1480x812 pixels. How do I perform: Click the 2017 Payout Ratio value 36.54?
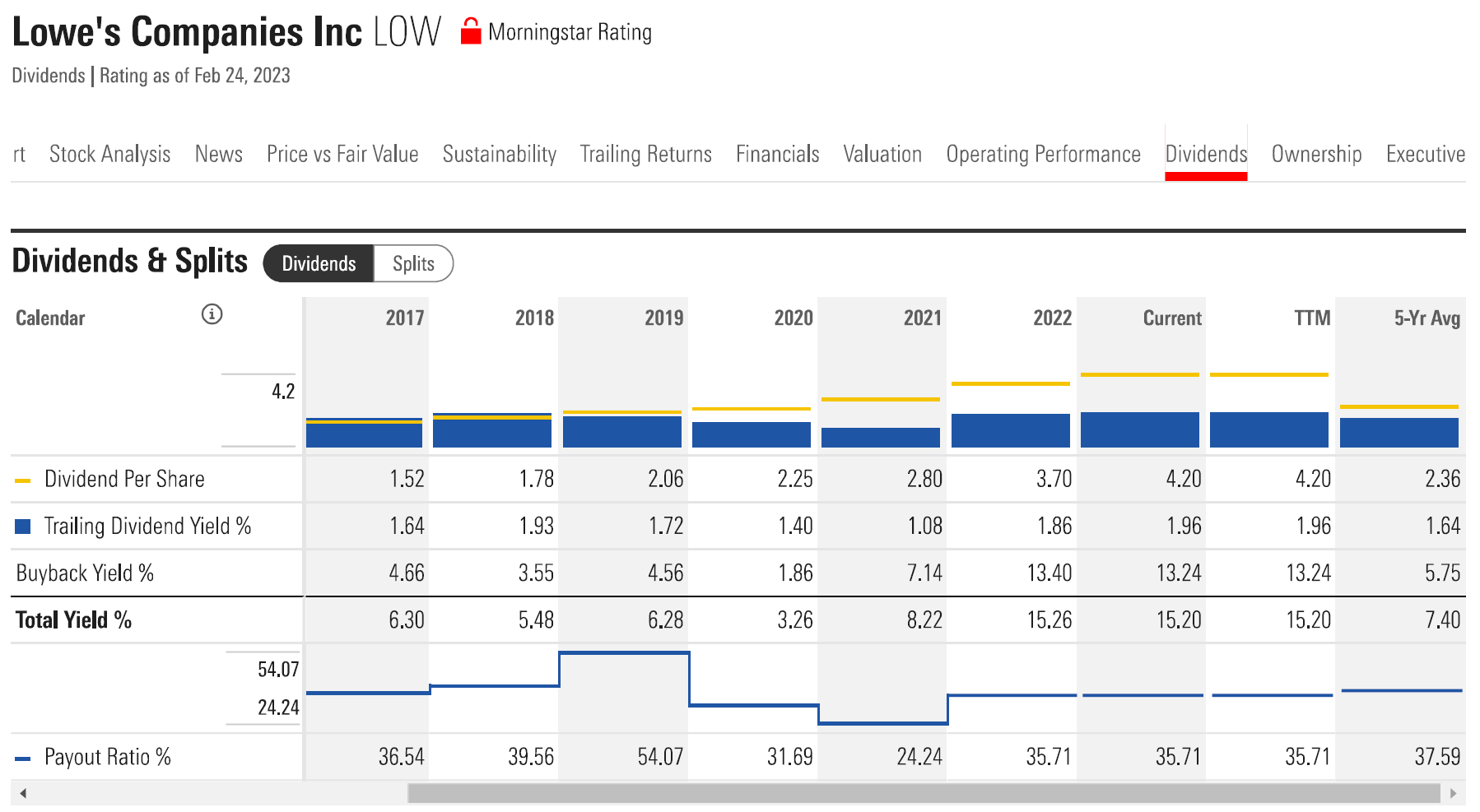click(x=401, y=757)
